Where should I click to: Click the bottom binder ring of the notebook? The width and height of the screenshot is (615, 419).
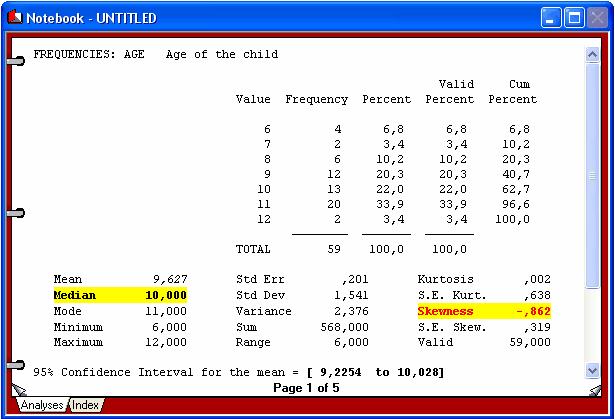[x=15, y=365]
